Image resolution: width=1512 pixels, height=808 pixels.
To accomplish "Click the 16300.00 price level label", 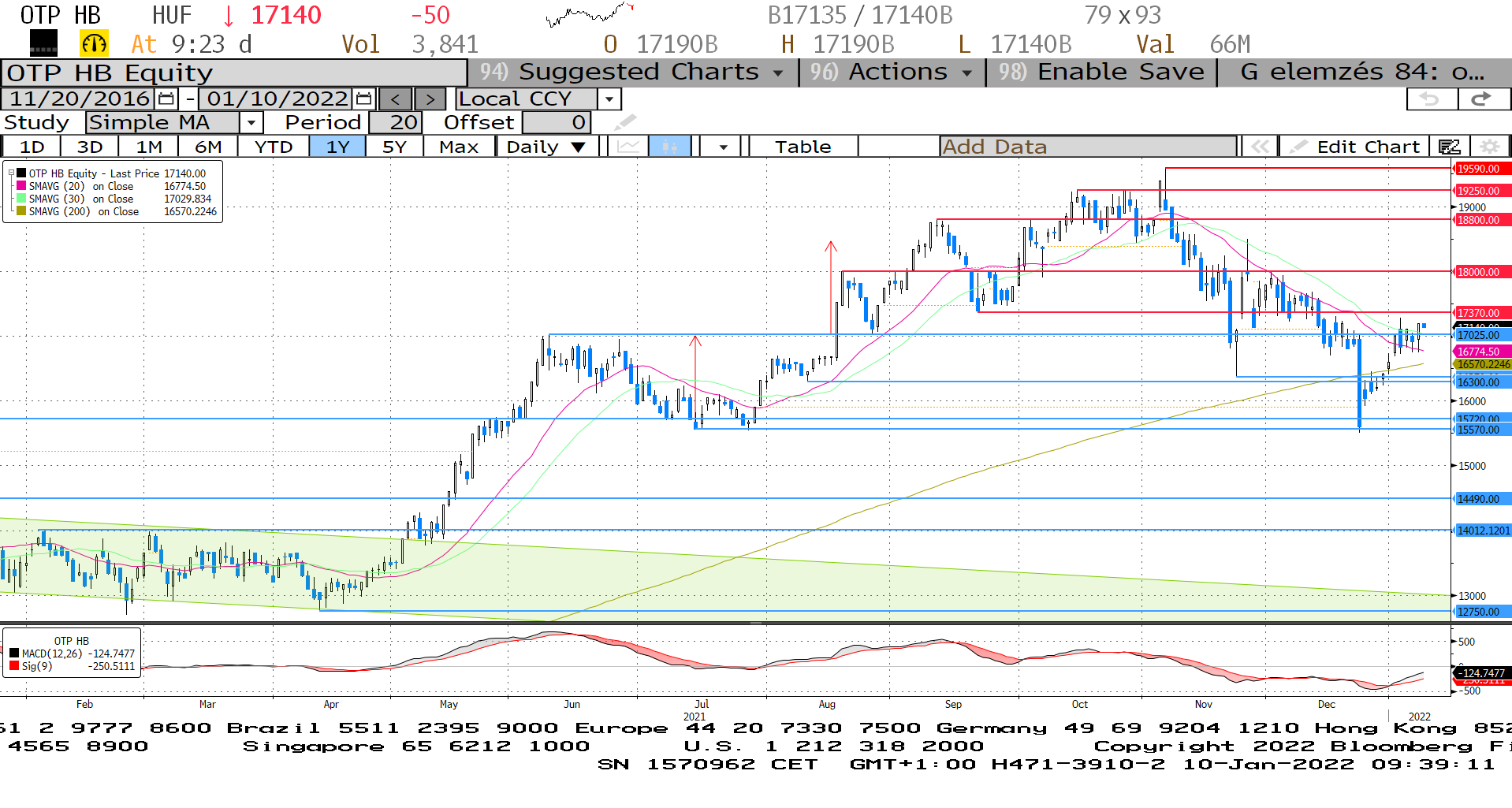I will click(x=1482, y=382).
